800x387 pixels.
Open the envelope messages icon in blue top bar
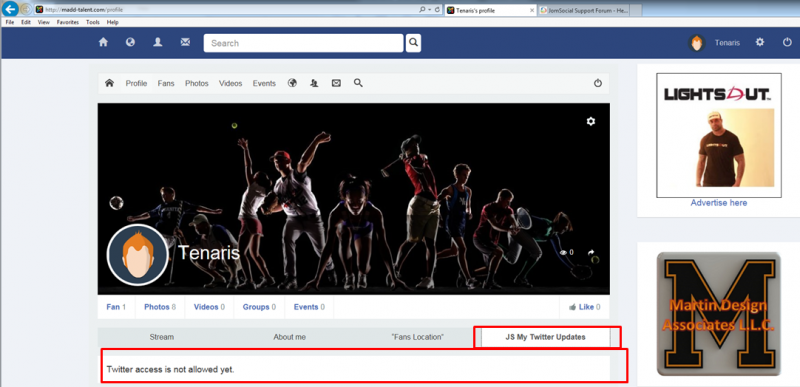[185, 43]
